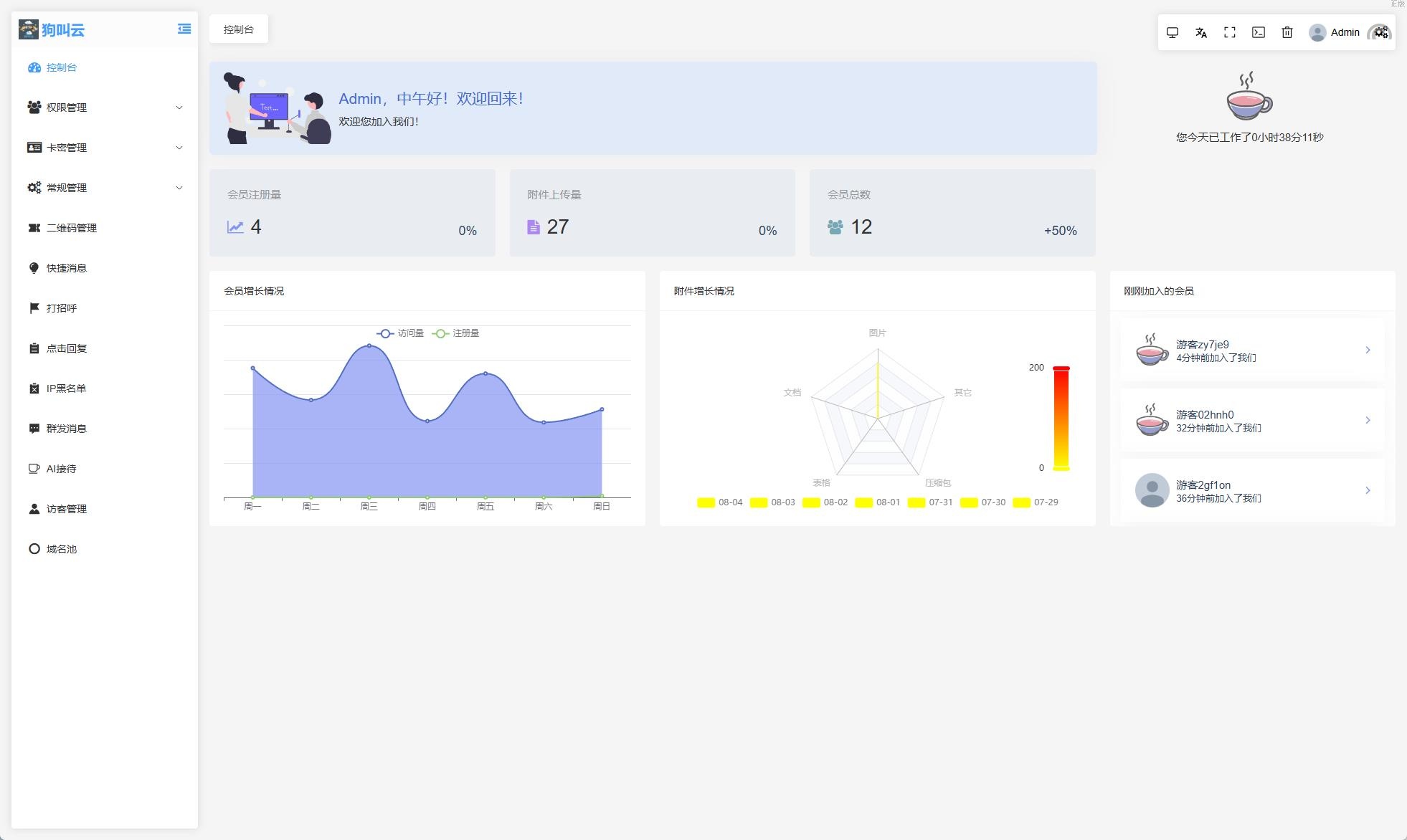This screenshot has height=840, width=1407.
Task: Collapse sidebar with the menu fold icon
Action: tap(184, 29)
